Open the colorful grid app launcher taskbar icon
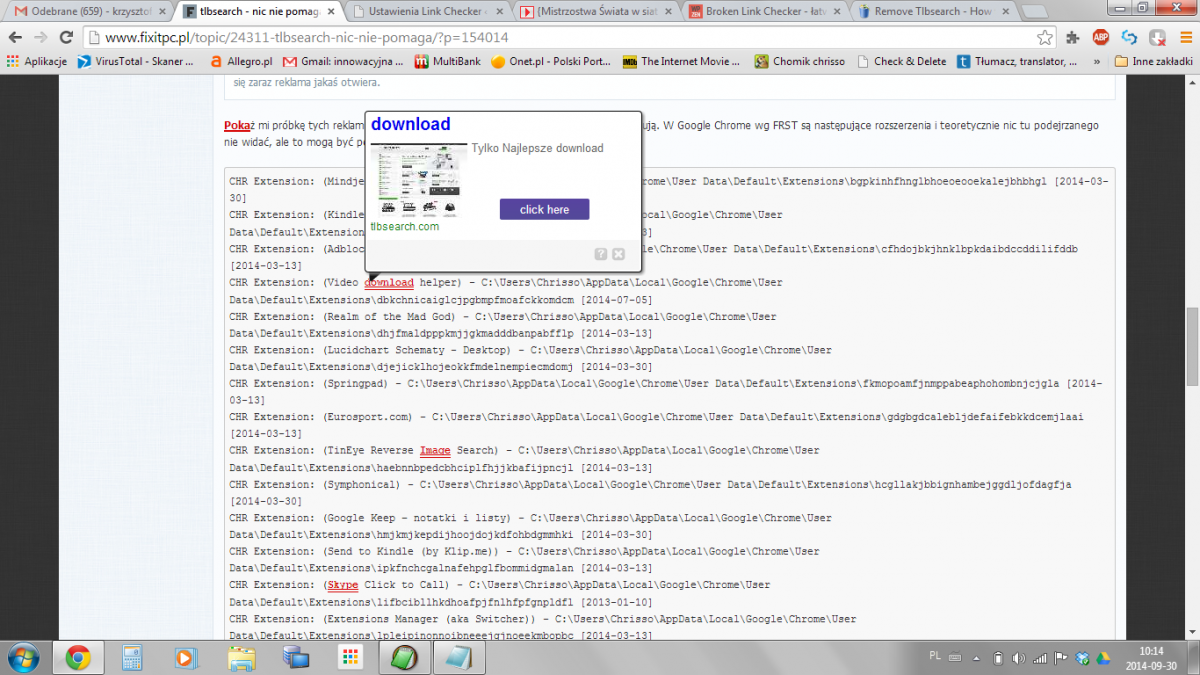 (x=349, y=657)
